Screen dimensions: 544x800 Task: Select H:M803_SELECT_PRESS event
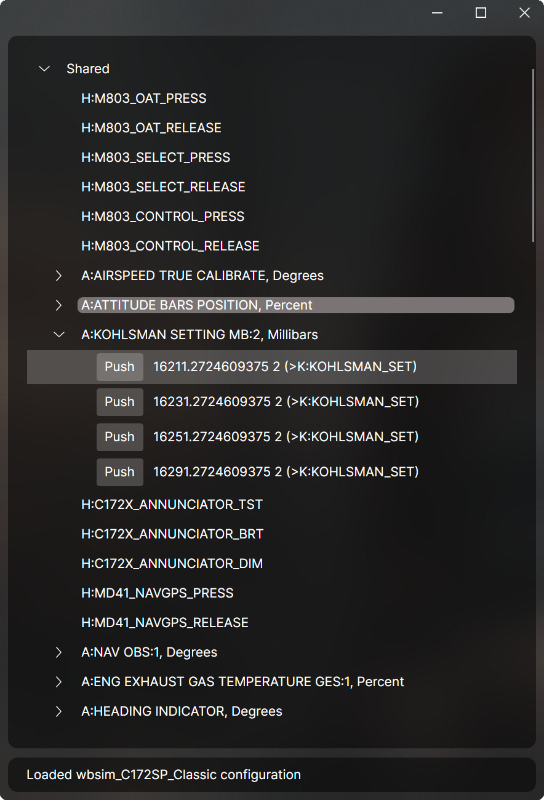point(156,157)
